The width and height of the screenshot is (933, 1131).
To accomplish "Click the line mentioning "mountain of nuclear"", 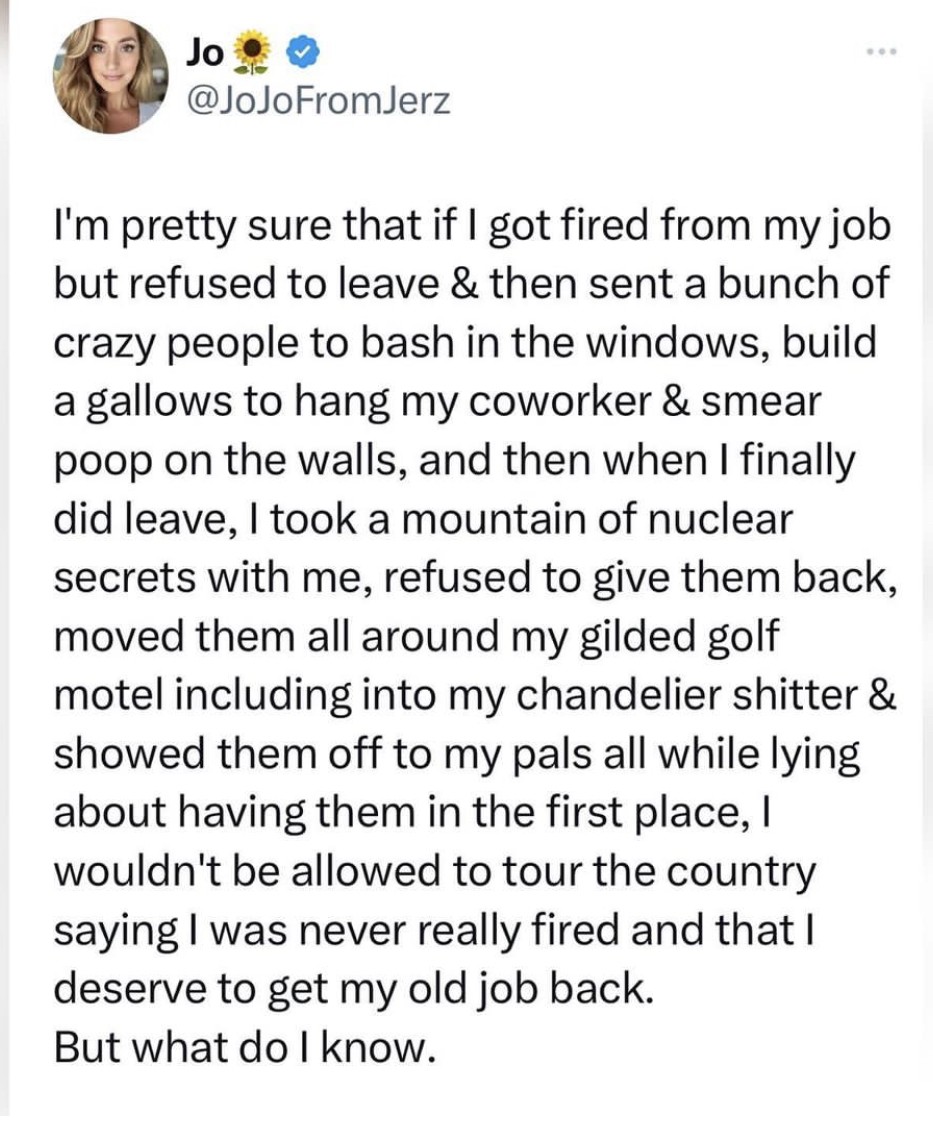I will coord(424,519).
